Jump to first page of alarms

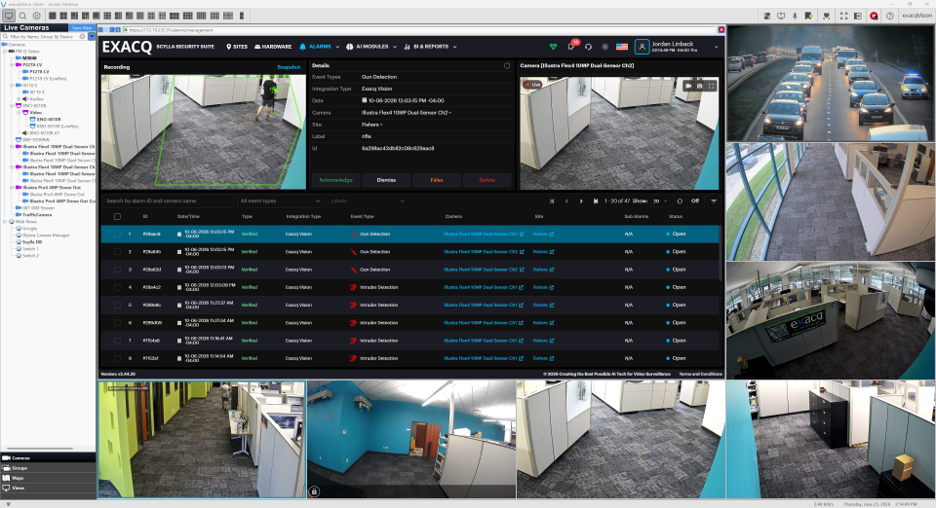pyautogui.click(x=552, y=201)
